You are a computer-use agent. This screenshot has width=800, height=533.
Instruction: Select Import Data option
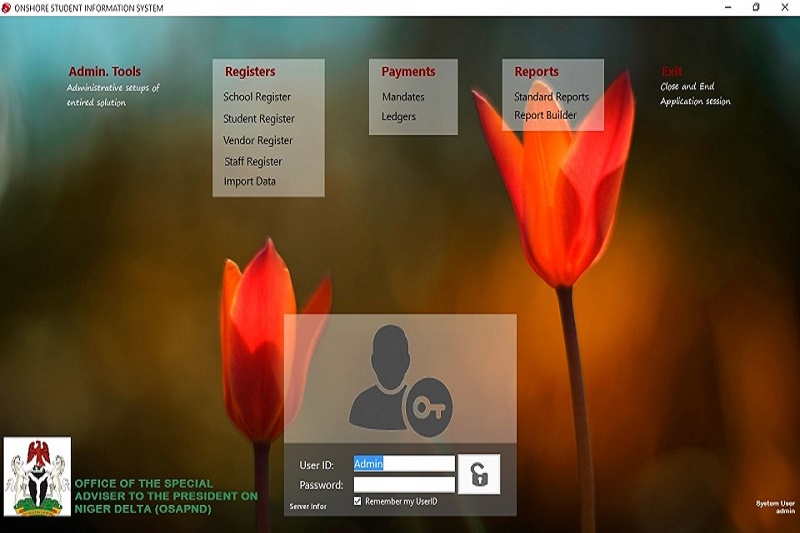250,181
